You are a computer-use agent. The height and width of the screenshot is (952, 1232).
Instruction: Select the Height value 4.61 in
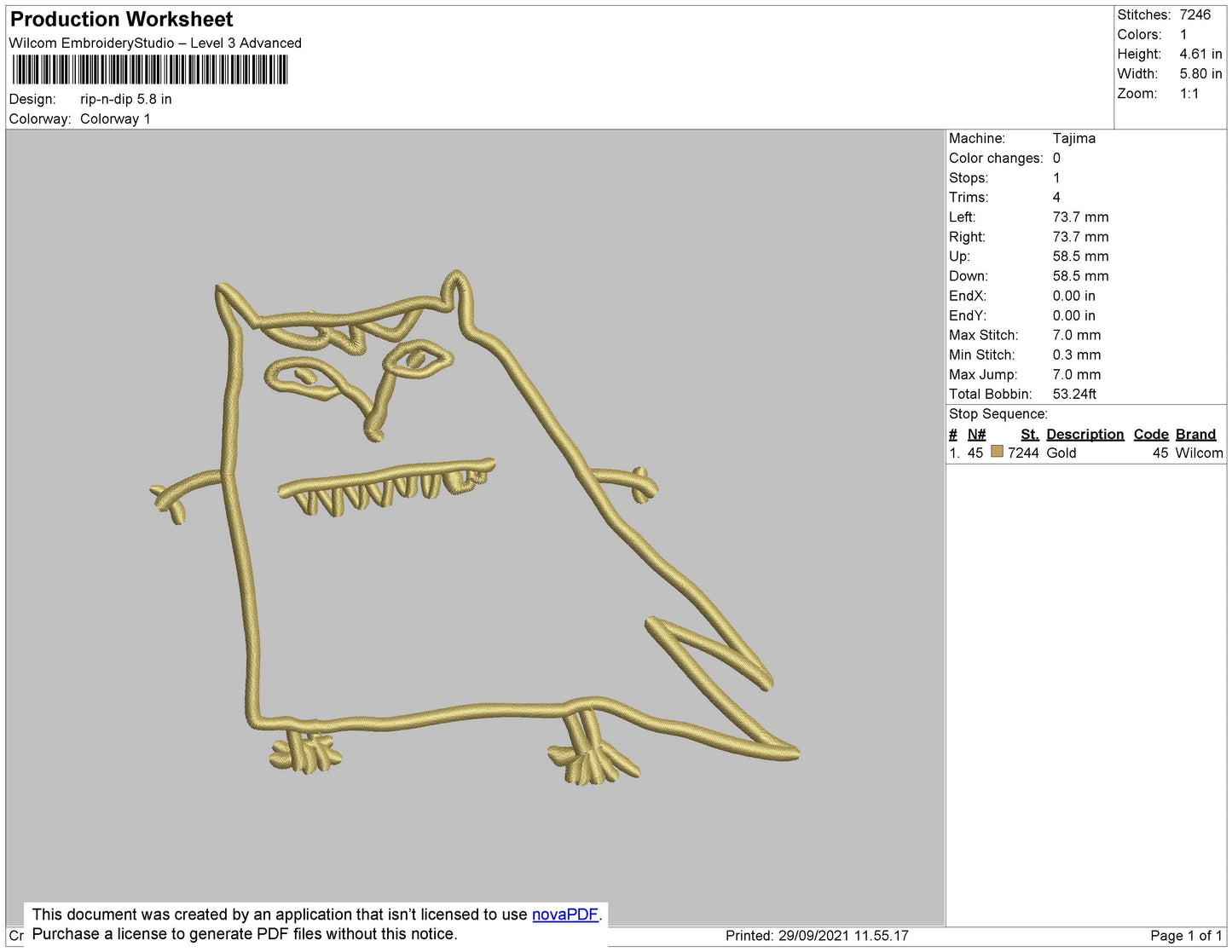click(1200, 54)
